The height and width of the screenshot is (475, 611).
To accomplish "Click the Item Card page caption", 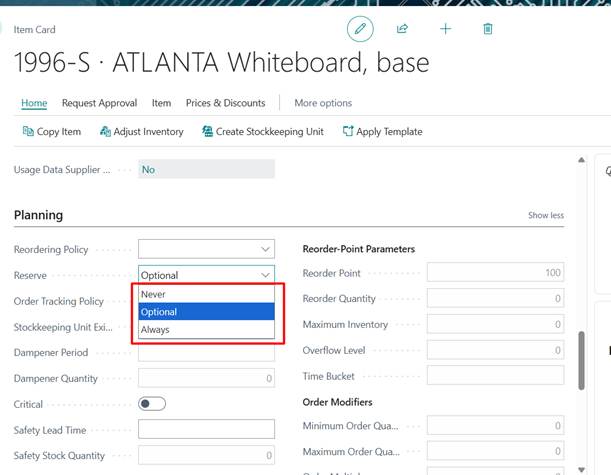I will point(34,30).
